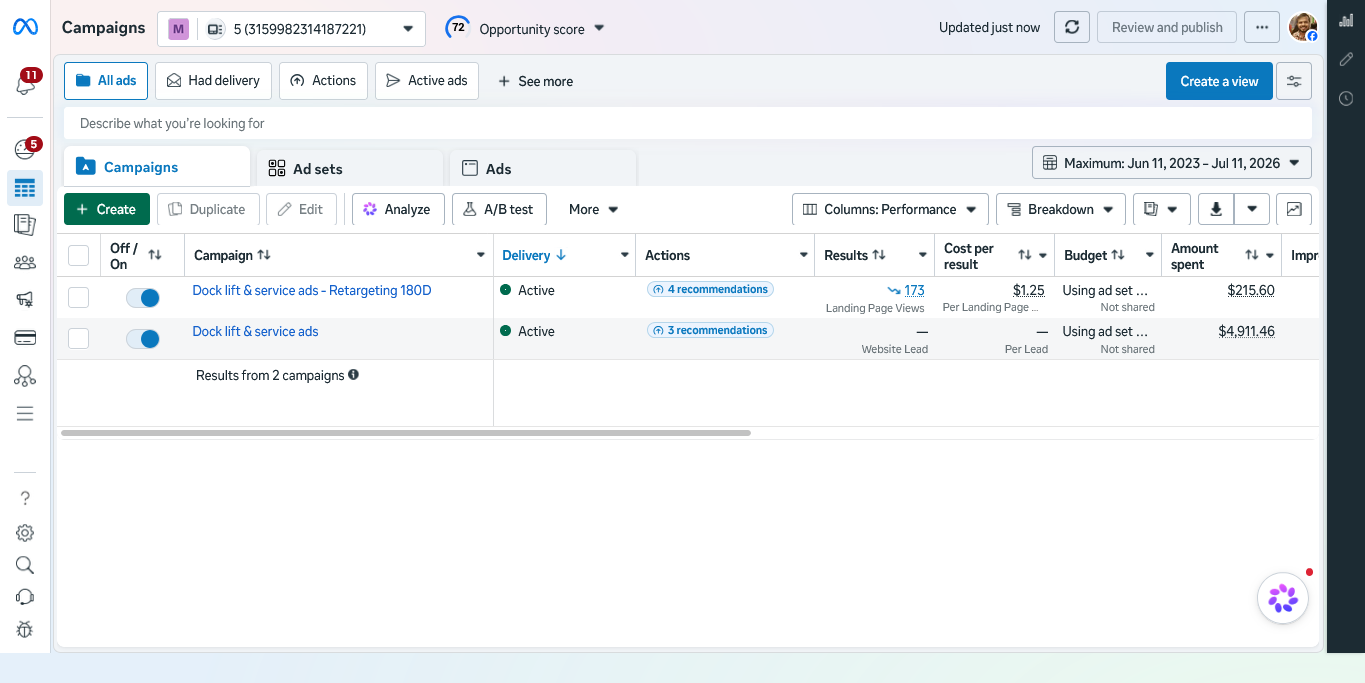Image resolution: width=1365 pixels, height=683 pixels.
Task: Click the horizontal table scrollbar
Action: (x=405, y=433)
